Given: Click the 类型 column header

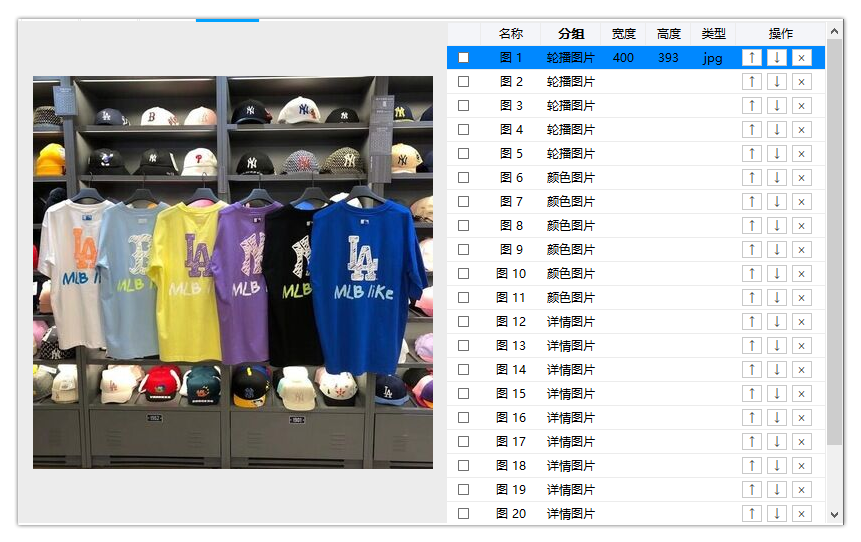Looking at the screenshot, I should [x=713, y=33].
